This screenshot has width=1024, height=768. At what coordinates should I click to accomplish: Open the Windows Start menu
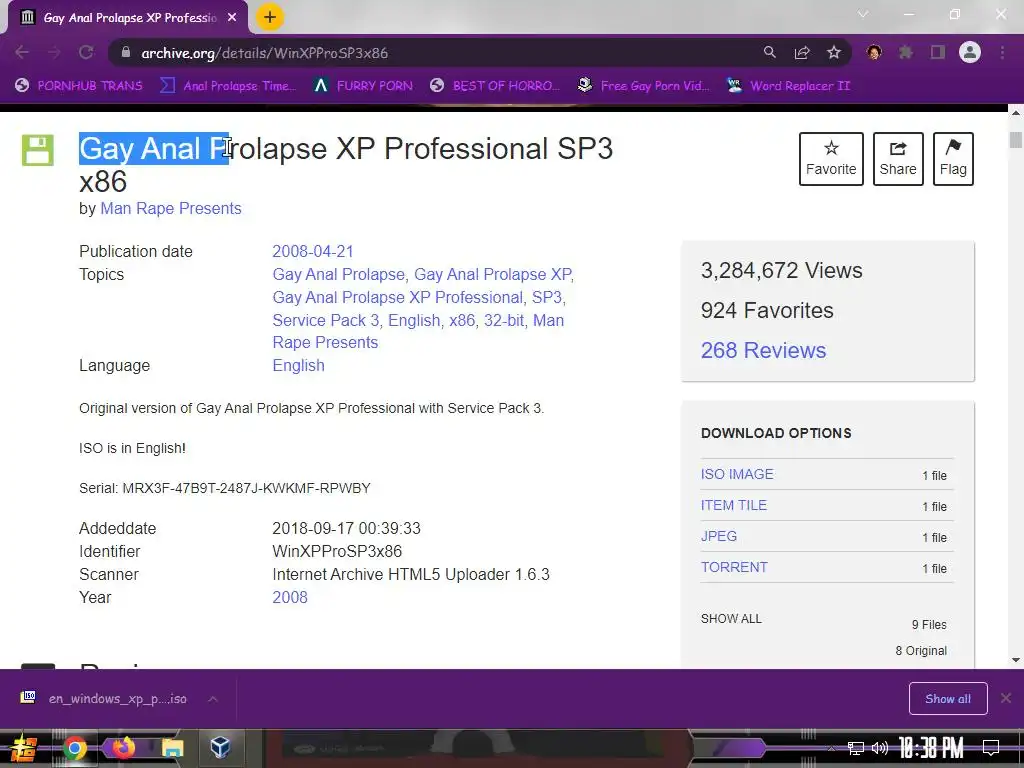point(24,748)
